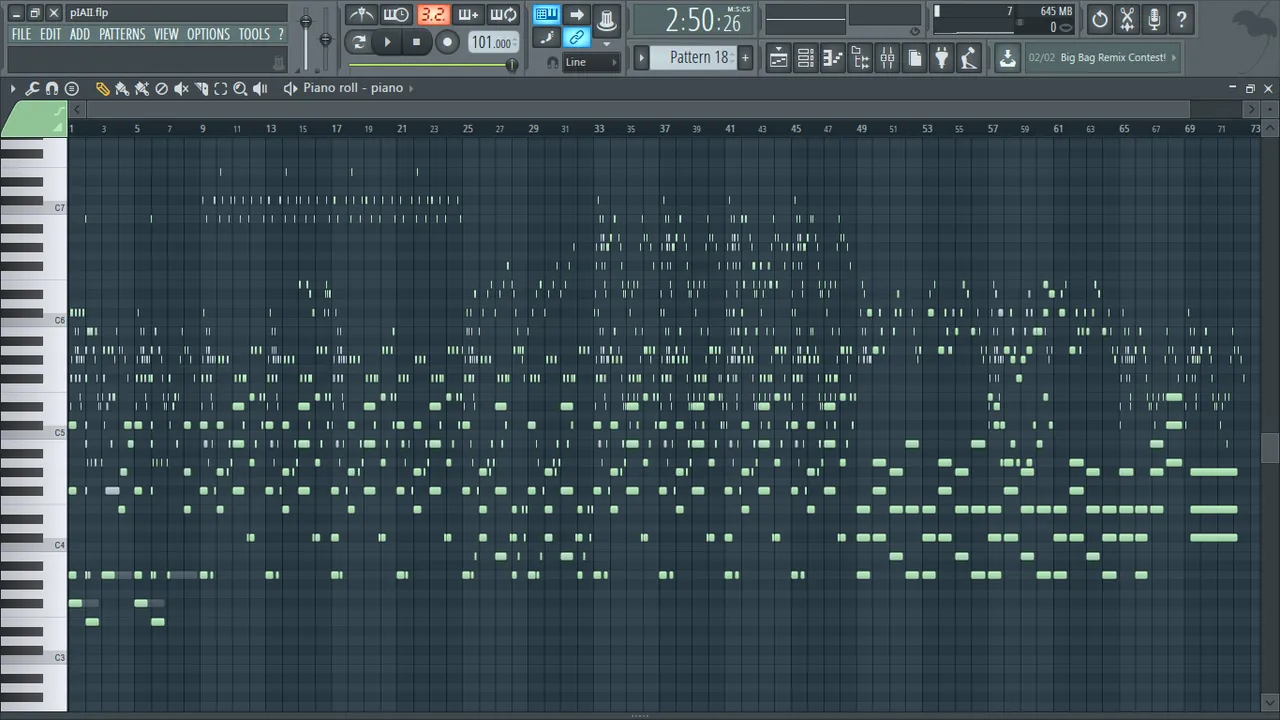
Task: Open the EDIT menu
Action: click(x=50, y=34)
